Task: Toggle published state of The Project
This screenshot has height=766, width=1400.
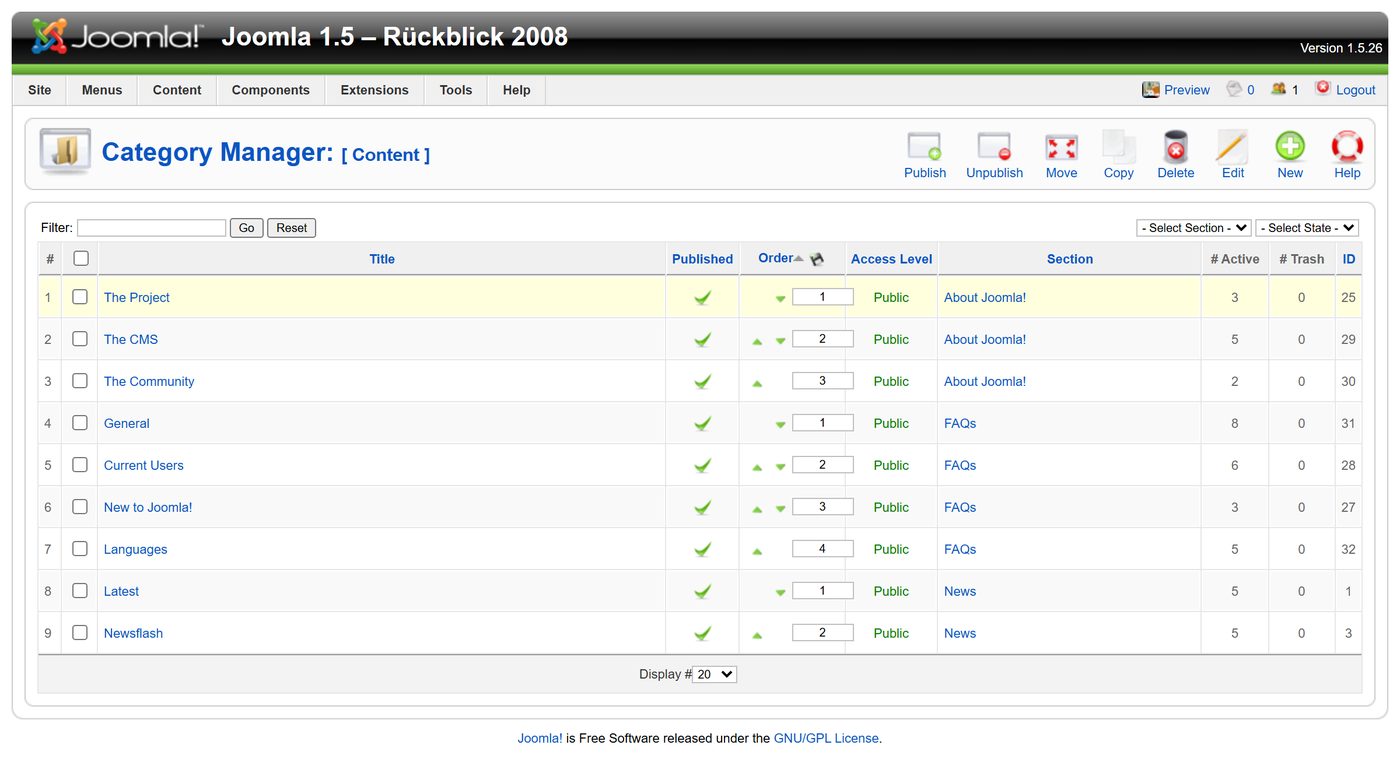Action: [x=703, y=298]
